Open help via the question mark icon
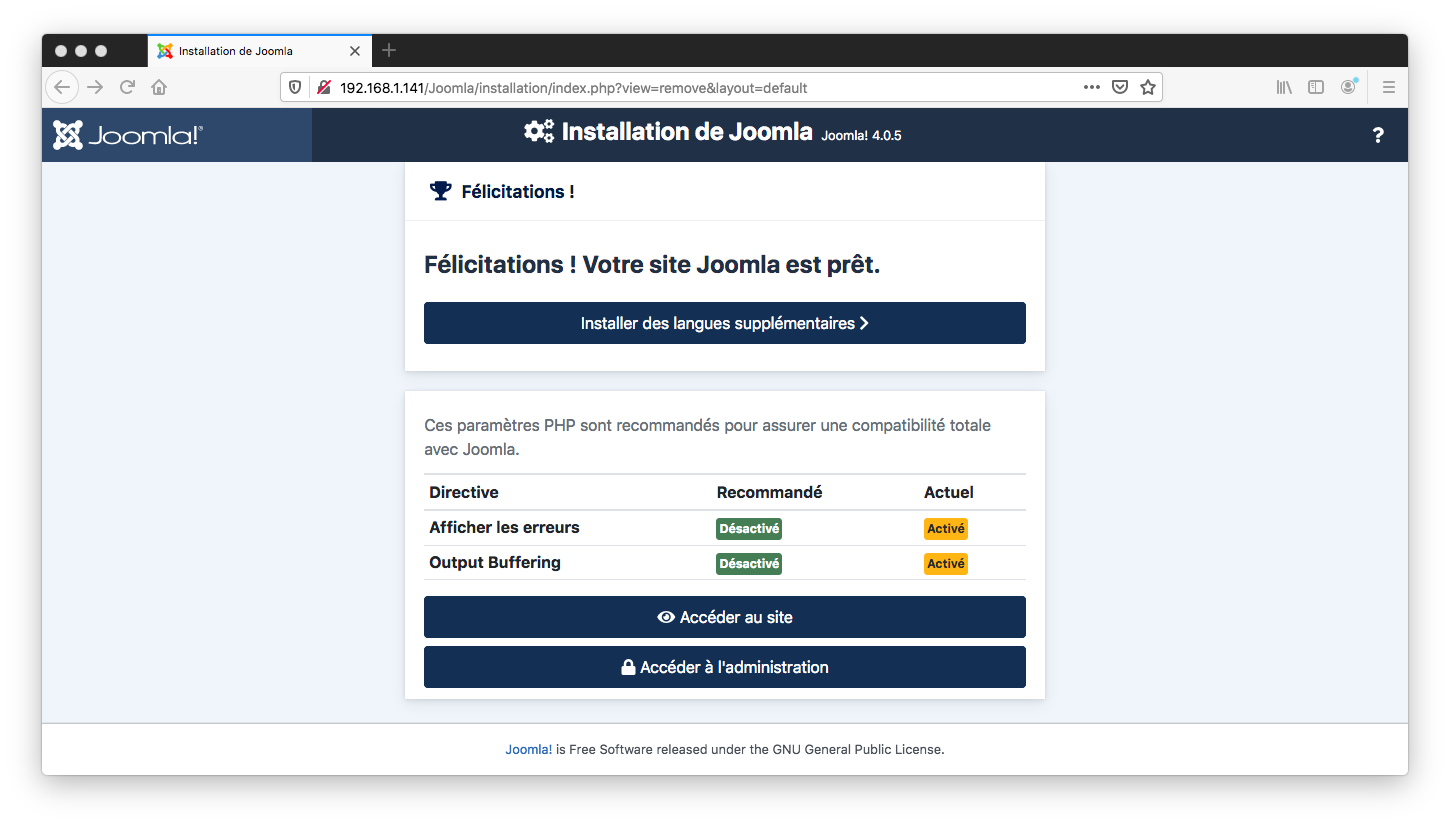 pos(1378,134)
